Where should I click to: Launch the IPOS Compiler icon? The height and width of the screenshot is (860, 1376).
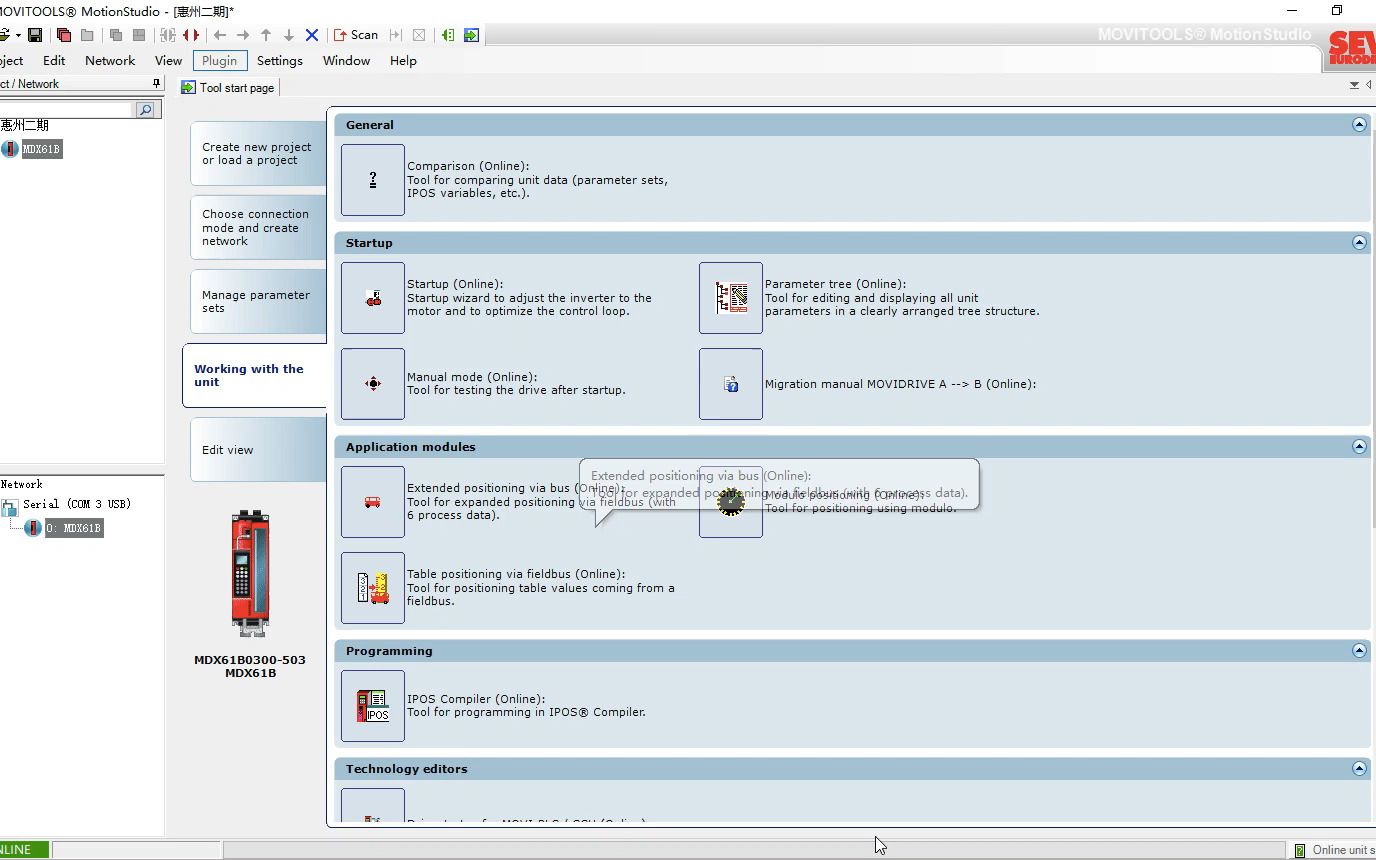point(373,706)
